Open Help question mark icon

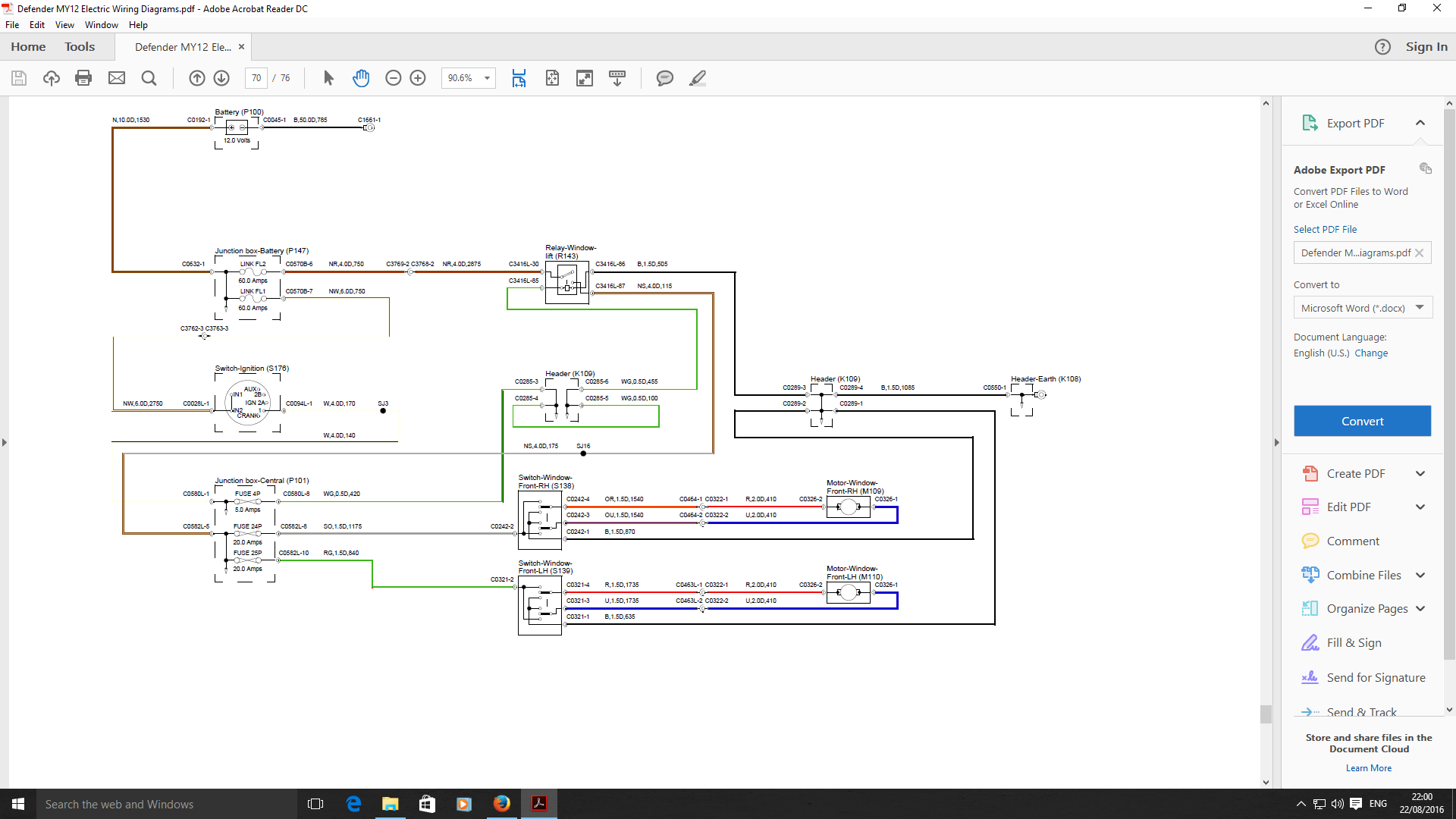click(x=1382, y=47)
